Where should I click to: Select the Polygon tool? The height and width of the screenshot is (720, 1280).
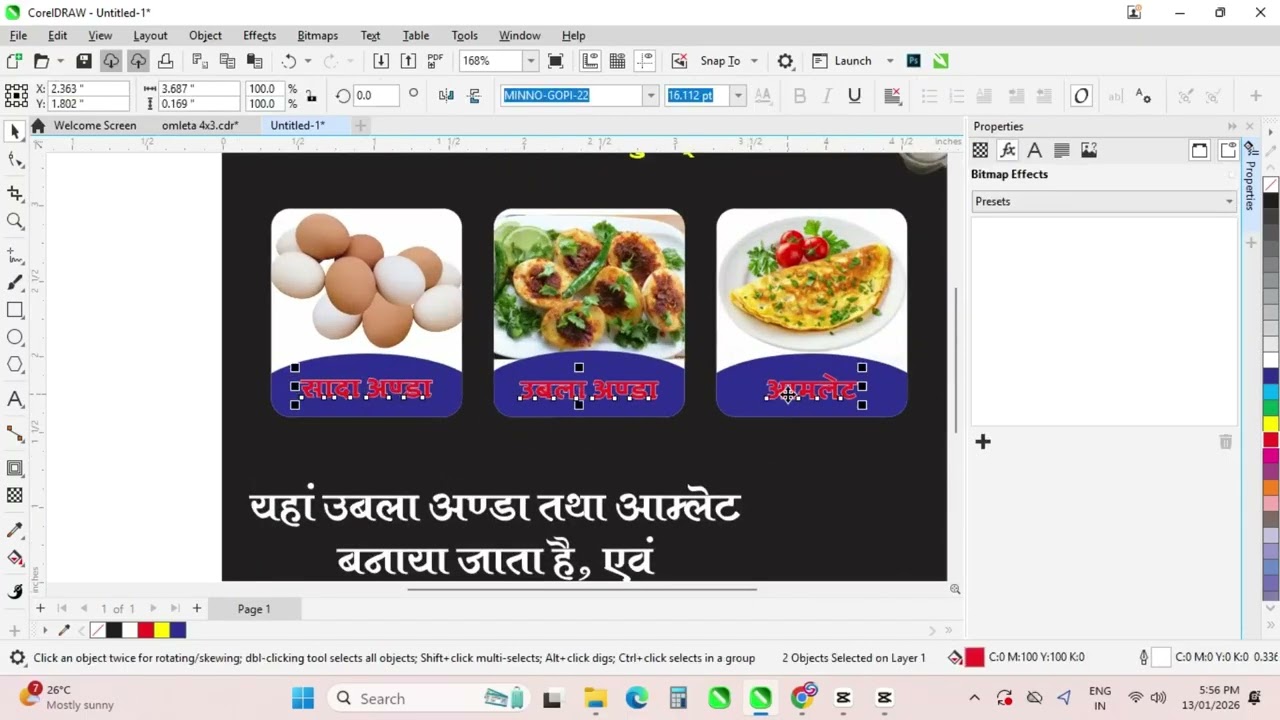15,365
